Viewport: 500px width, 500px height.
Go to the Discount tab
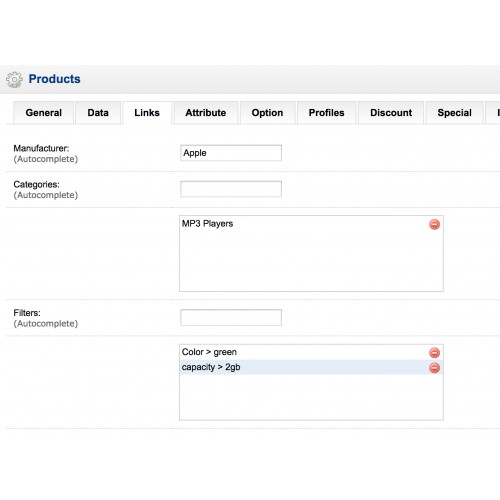tap(391, 113)
